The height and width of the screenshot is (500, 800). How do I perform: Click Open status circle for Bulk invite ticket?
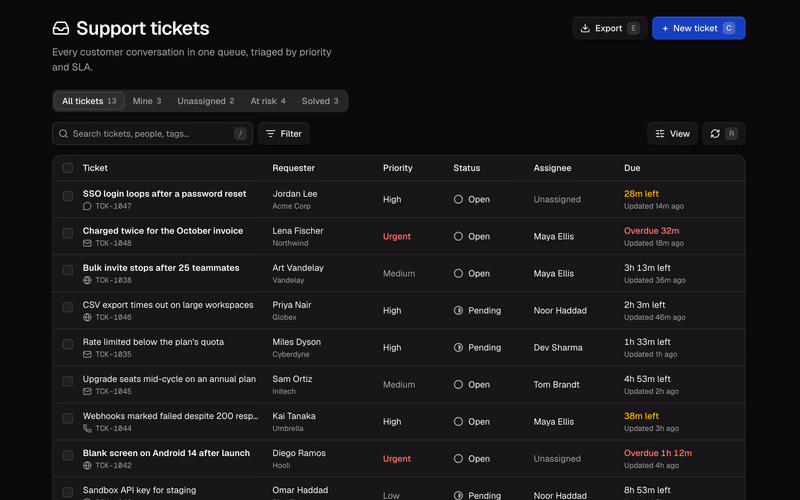pos(458,273)
